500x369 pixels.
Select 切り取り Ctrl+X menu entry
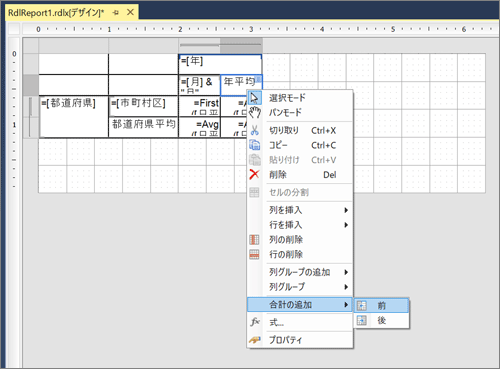[x=300, y=130]
